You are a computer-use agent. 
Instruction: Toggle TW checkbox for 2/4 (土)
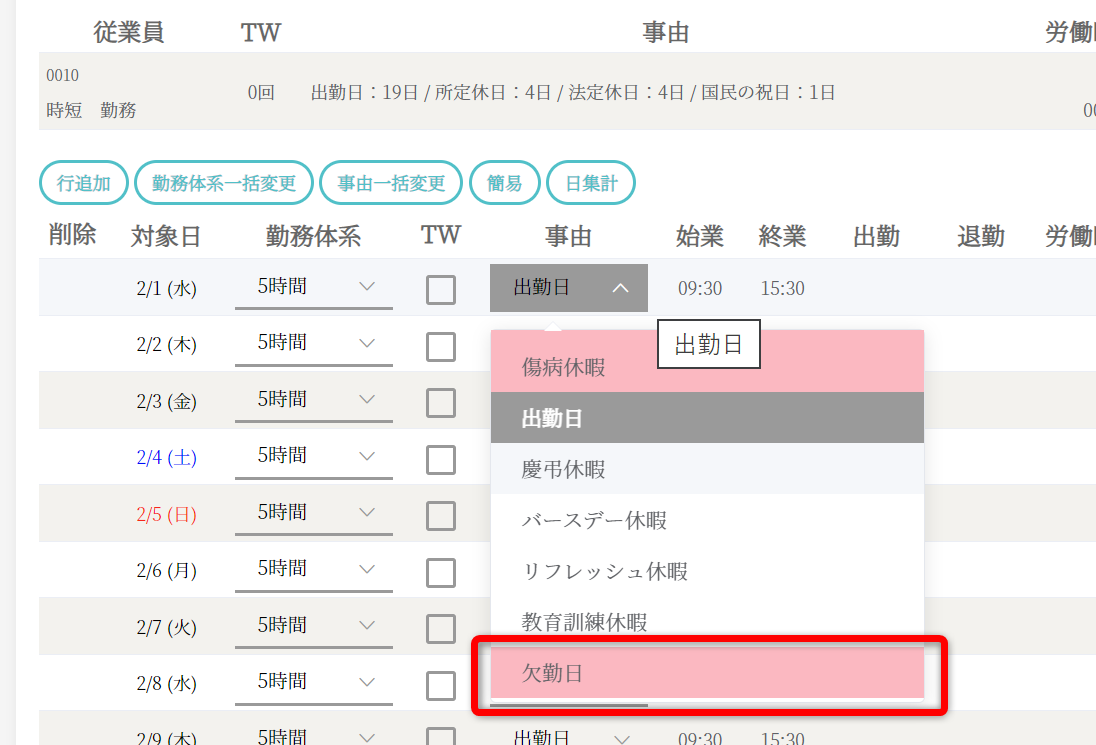[x=441, y=459]
